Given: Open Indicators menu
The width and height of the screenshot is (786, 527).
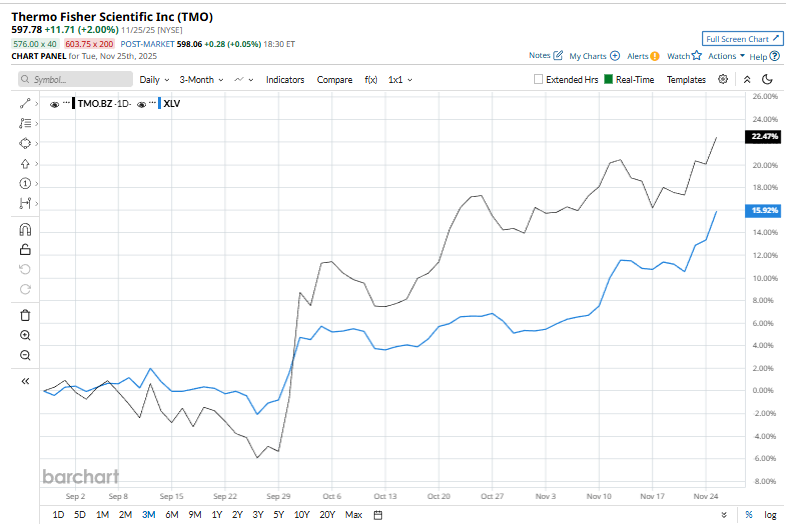Looking at the screenshot, I should tap(285, 80).
